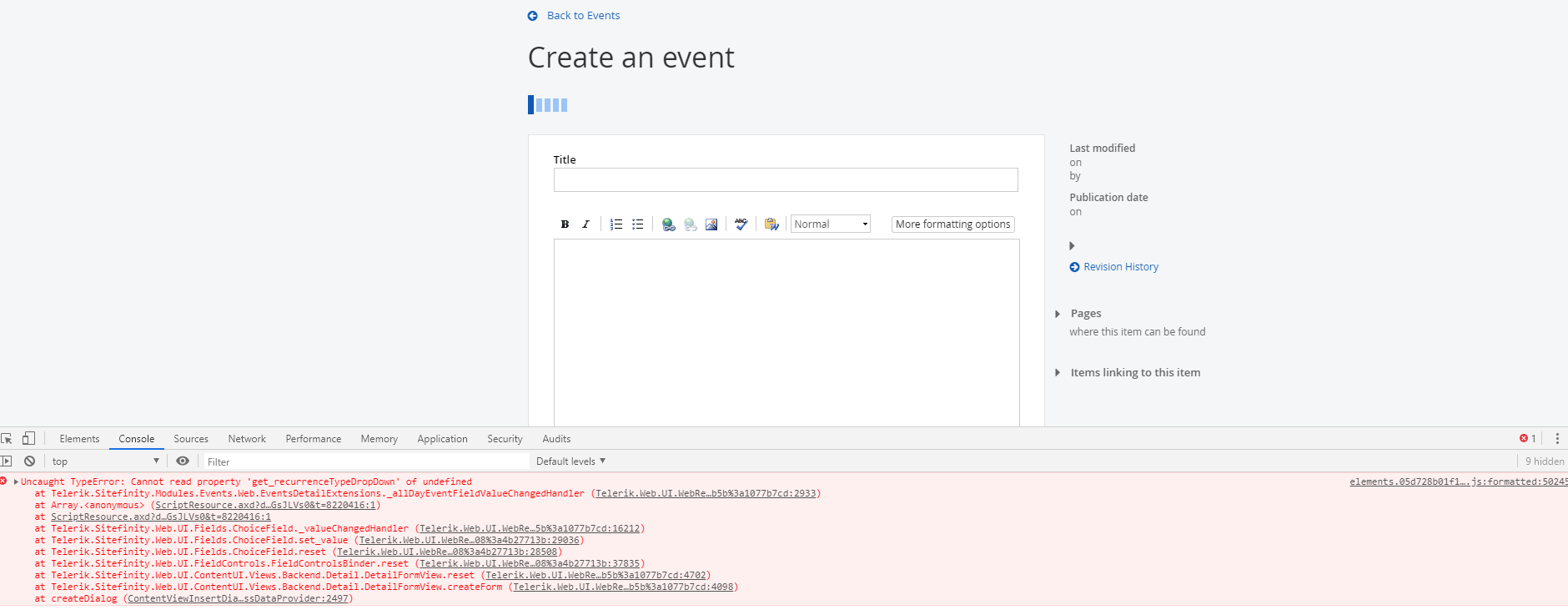
Task: Show the console sidebar
Action: tap(7, 461)
